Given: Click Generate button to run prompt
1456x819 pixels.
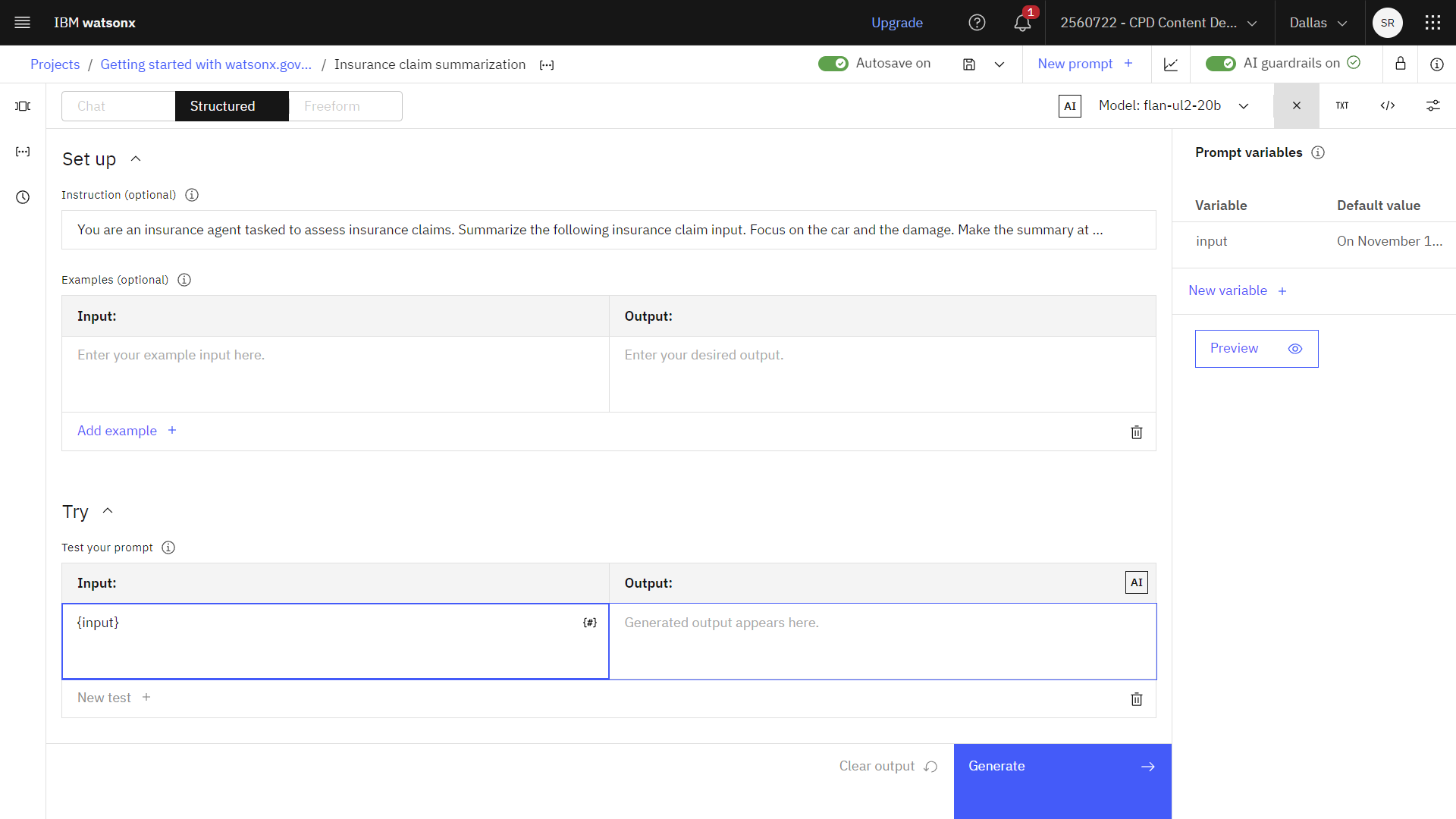Looking at the screenshot, I should click(x=1062, y=765).
